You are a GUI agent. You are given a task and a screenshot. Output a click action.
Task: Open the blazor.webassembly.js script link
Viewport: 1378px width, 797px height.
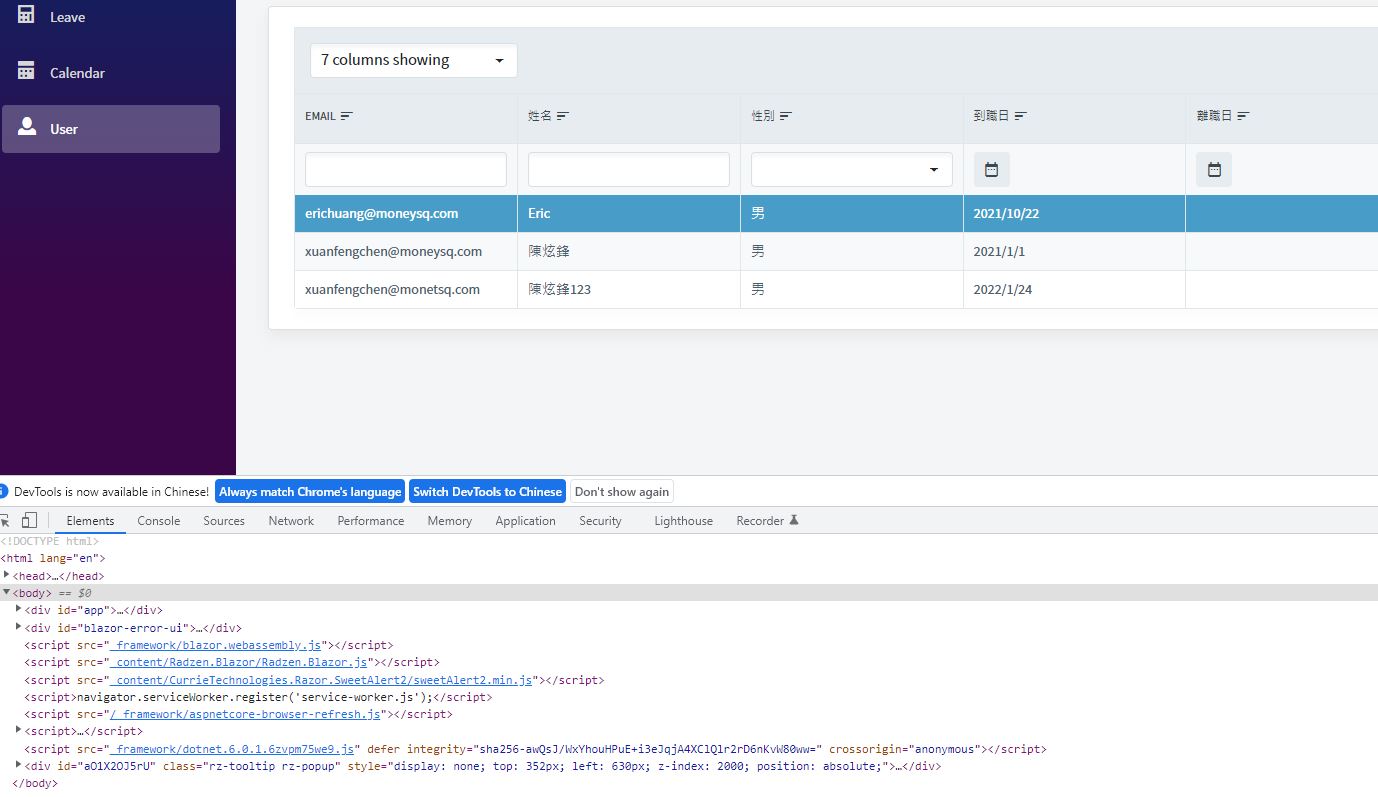tap(216, 645)
